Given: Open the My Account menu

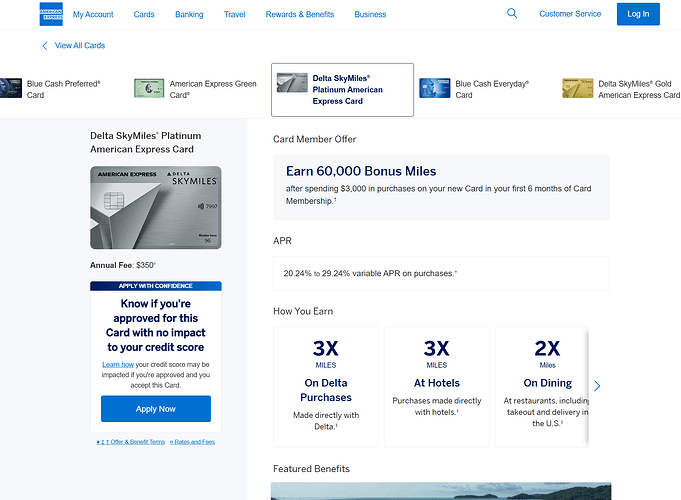Looking at the screenshot, I should (93, 15).
